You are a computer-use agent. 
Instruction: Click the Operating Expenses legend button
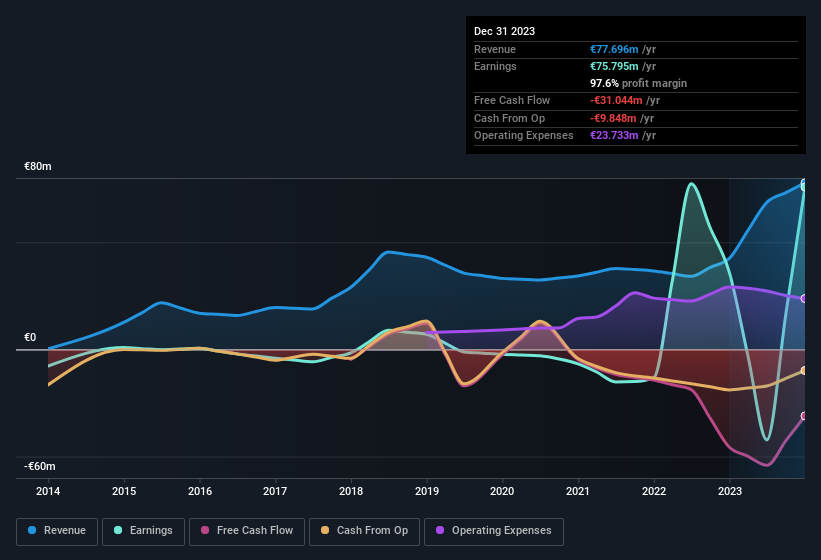[x=493, y=531]
